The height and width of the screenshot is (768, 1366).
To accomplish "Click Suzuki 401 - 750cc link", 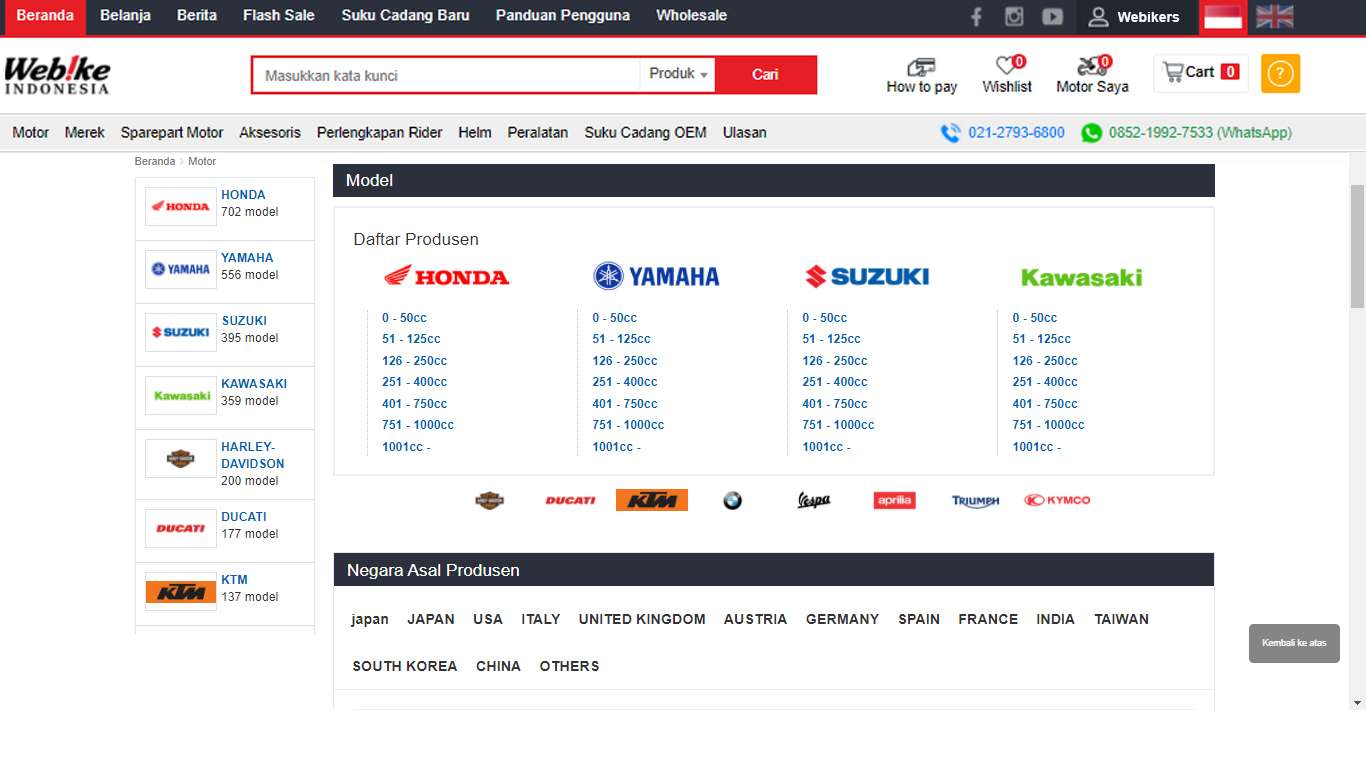I will click(835, 404).
